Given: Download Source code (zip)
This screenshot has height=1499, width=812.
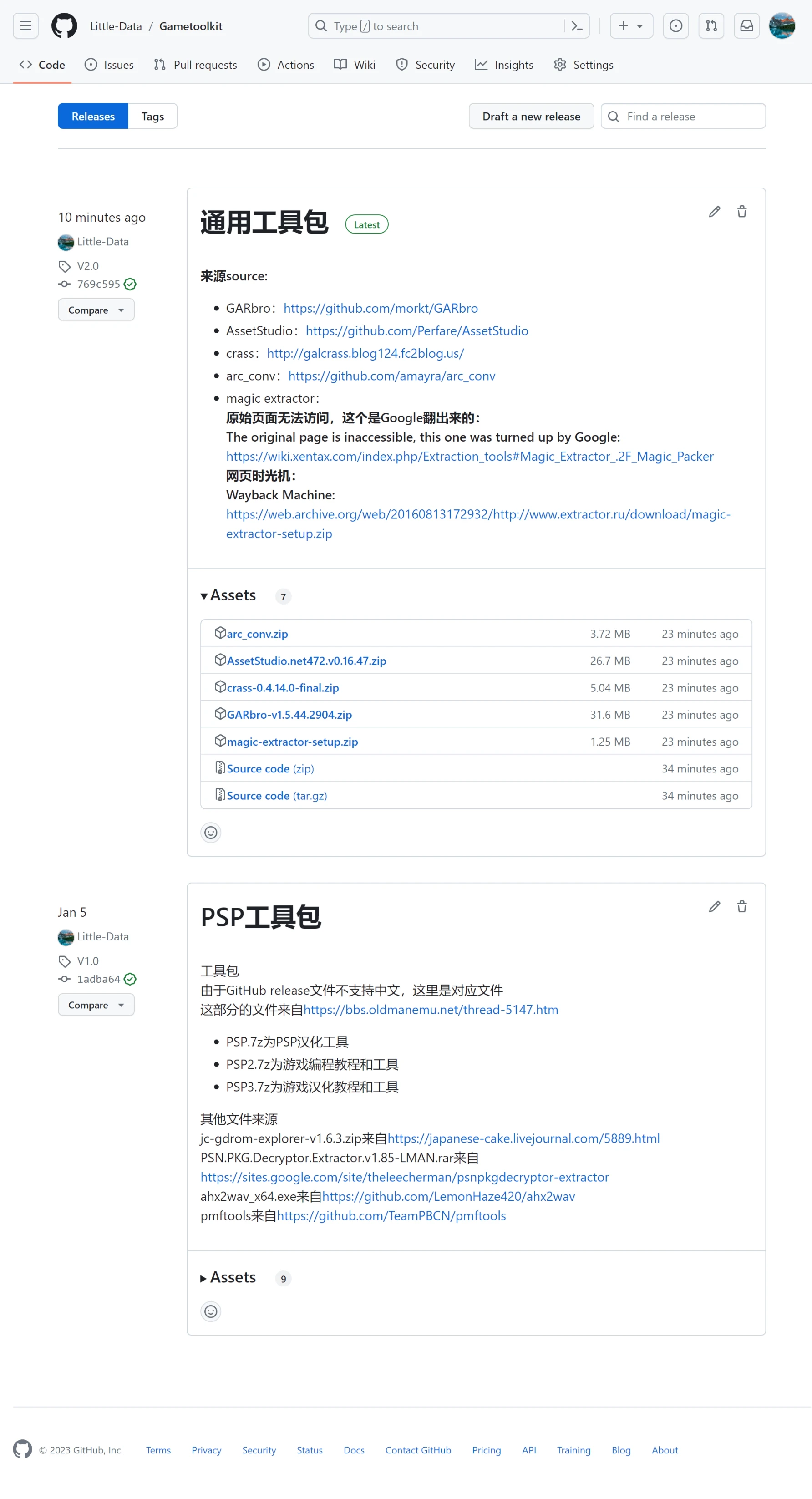Looking at the screenshot, I should click(x=270, y=769).
